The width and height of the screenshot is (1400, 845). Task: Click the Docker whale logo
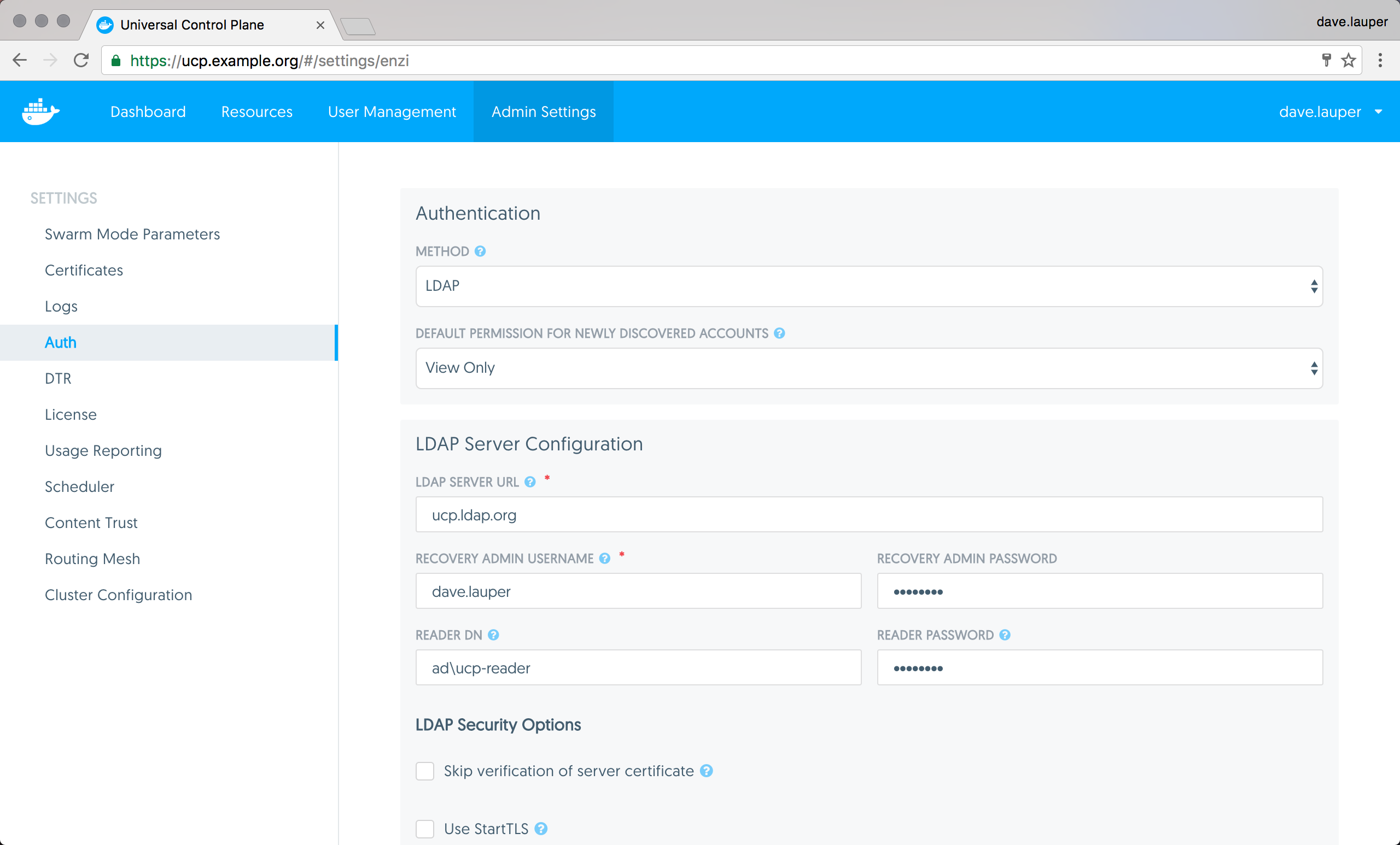pos(40,112)
